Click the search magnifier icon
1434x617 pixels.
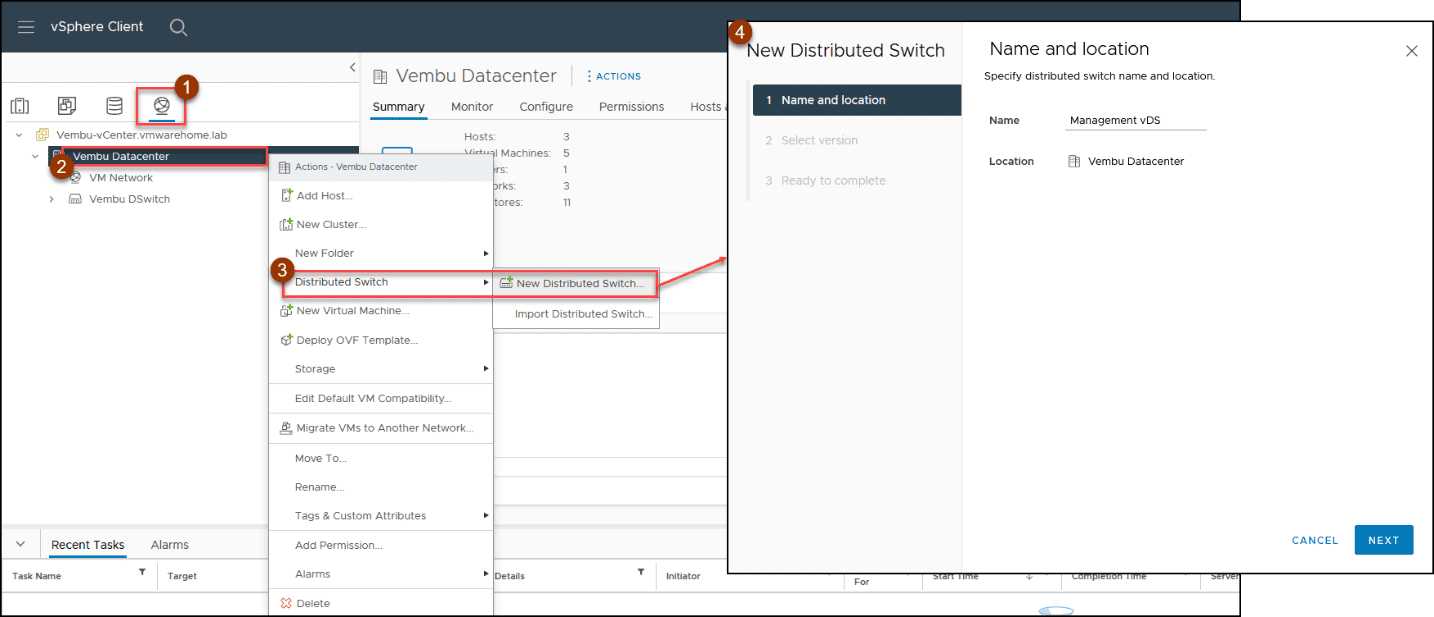coord(178,27)
